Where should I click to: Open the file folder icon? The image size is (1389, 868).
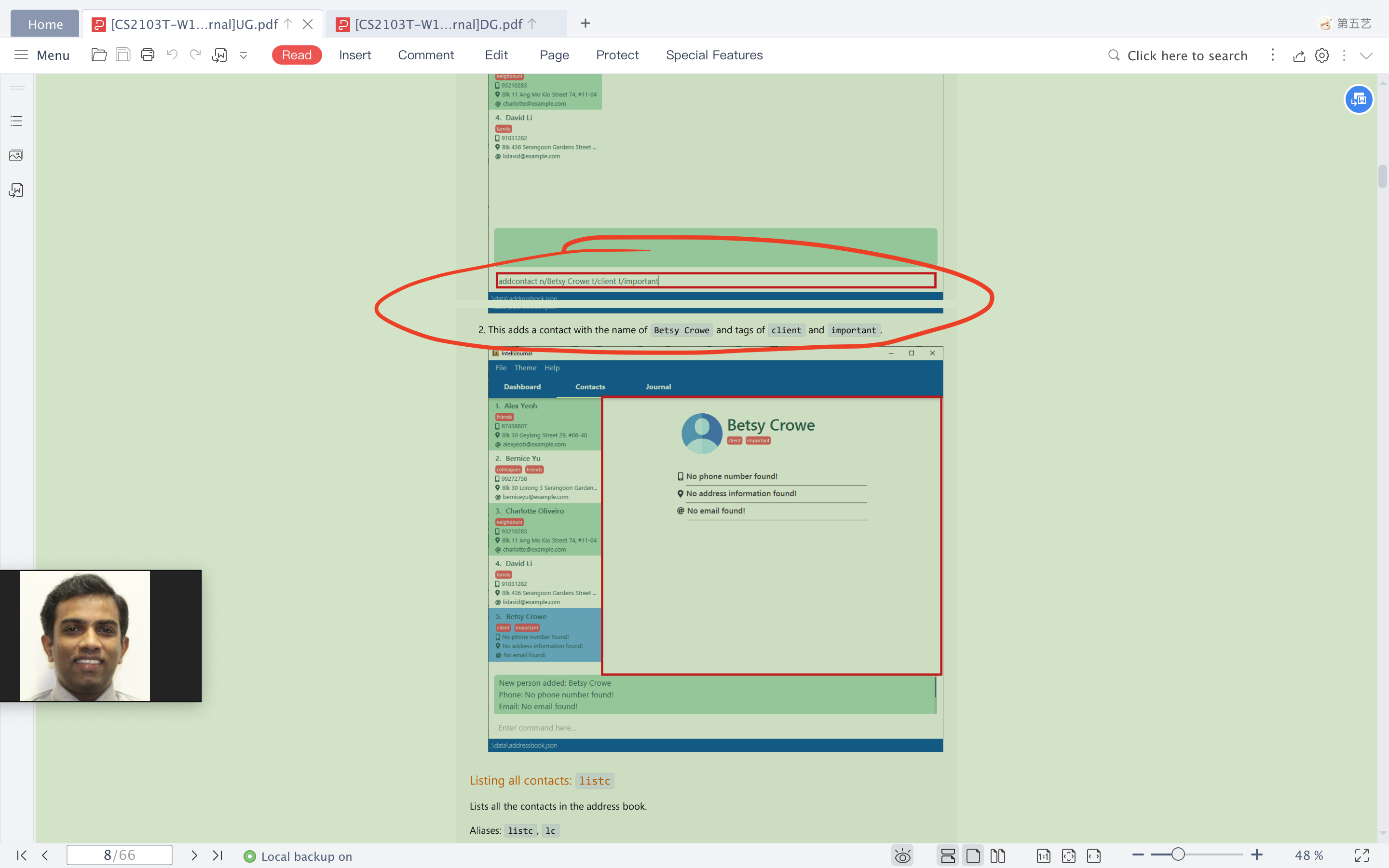pyautogui.click(x=99, y=55)
